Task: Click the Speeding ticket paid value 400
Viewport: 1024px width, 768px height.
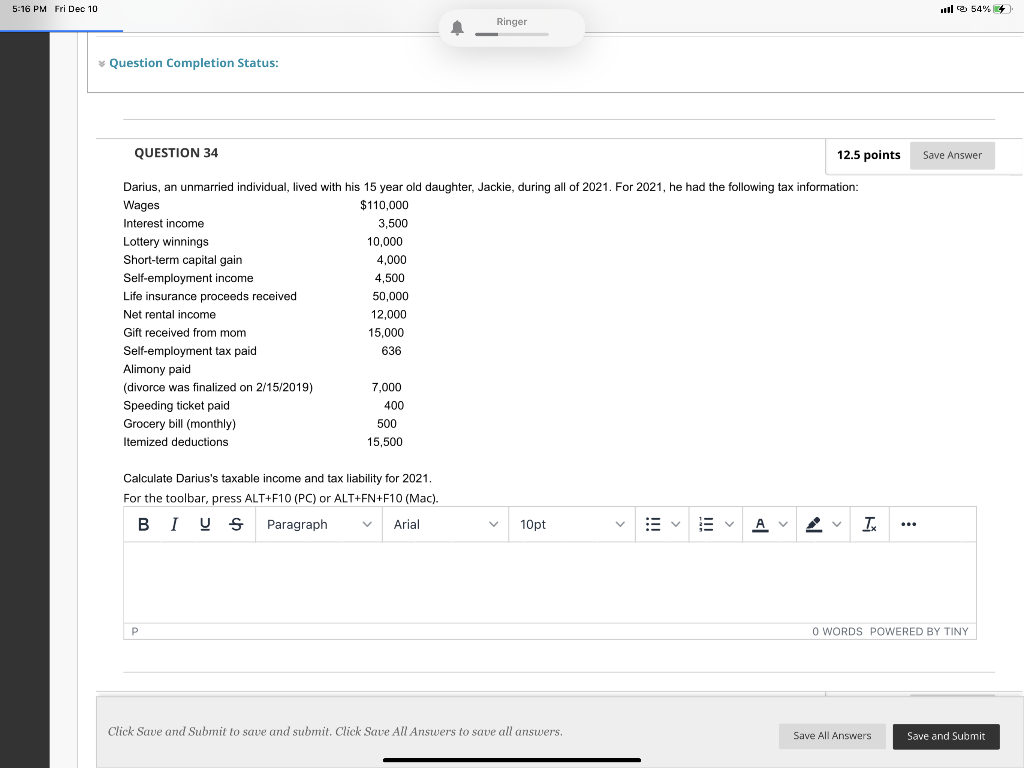Action: 394,406
